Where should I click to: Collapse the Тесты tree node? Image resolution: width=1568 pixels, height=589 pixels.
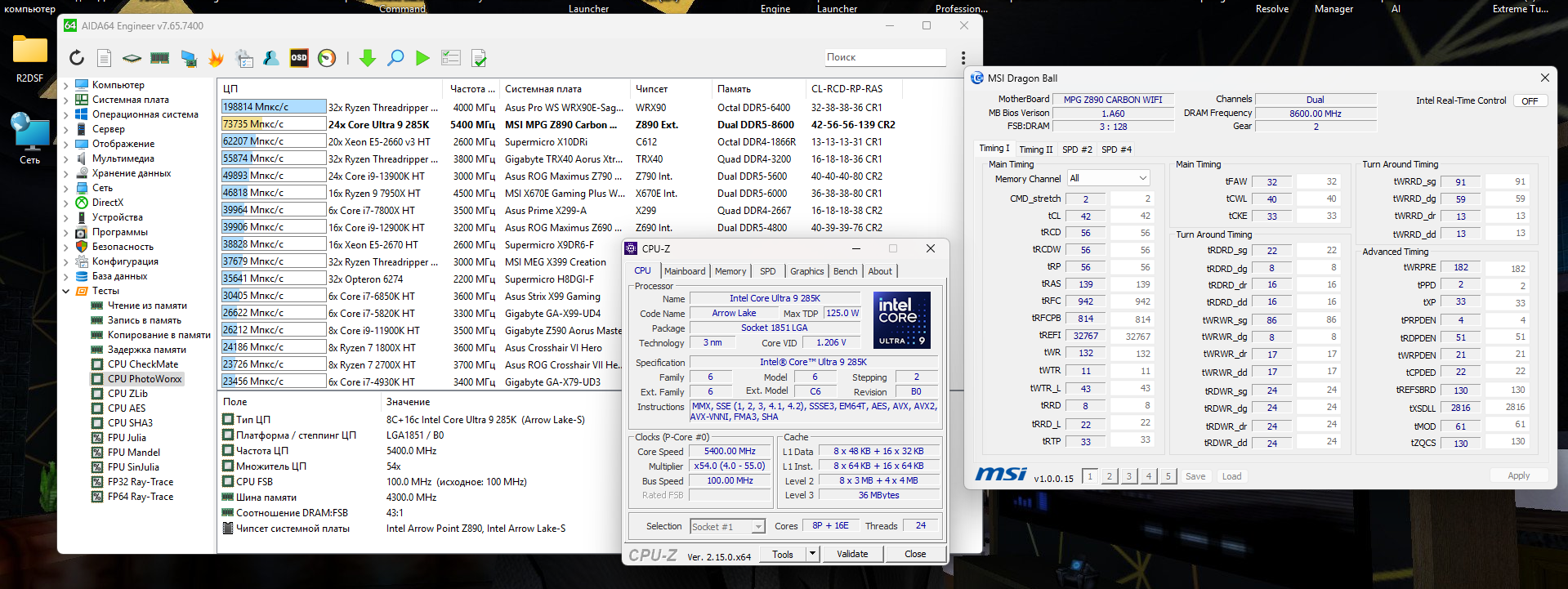tap(66, 291)
